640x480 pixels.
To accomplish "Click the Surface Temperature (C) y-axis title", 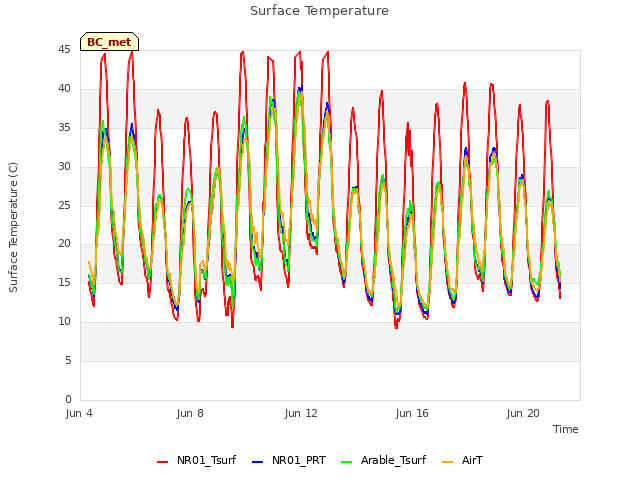I will (x=13, y=227).
